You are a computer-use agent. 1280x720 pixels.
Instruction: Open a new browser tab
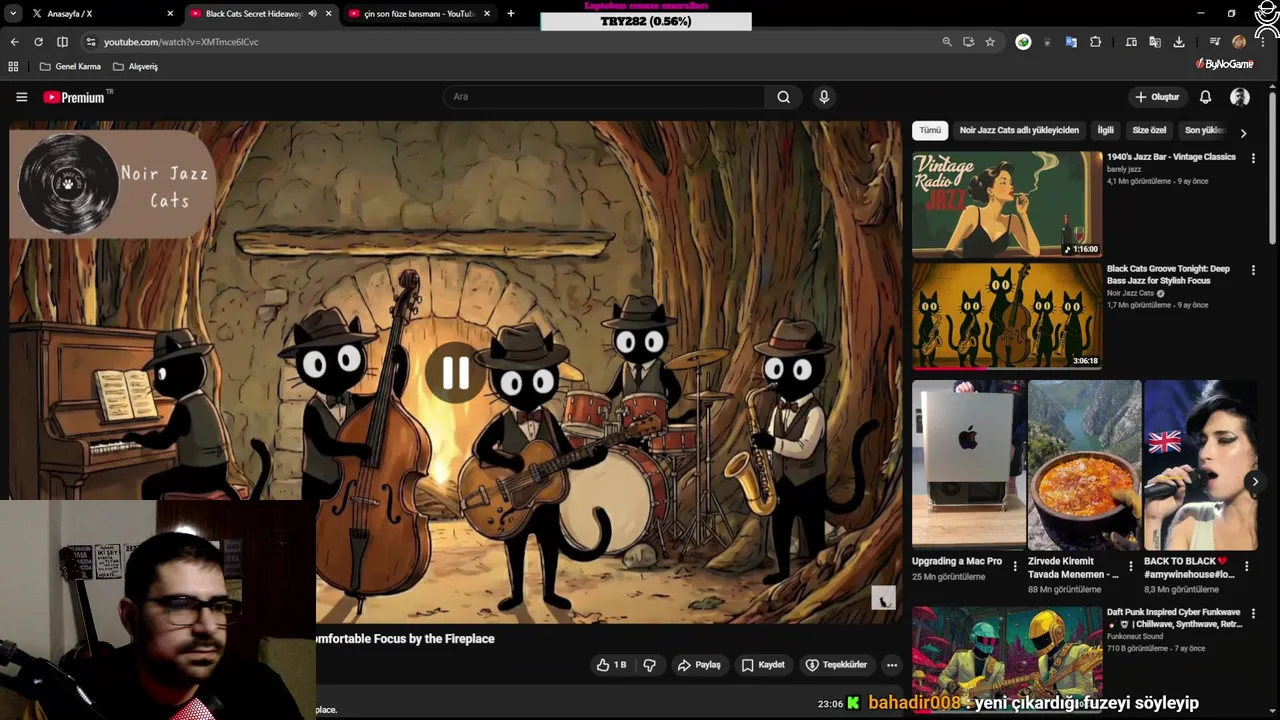[510, 14]
